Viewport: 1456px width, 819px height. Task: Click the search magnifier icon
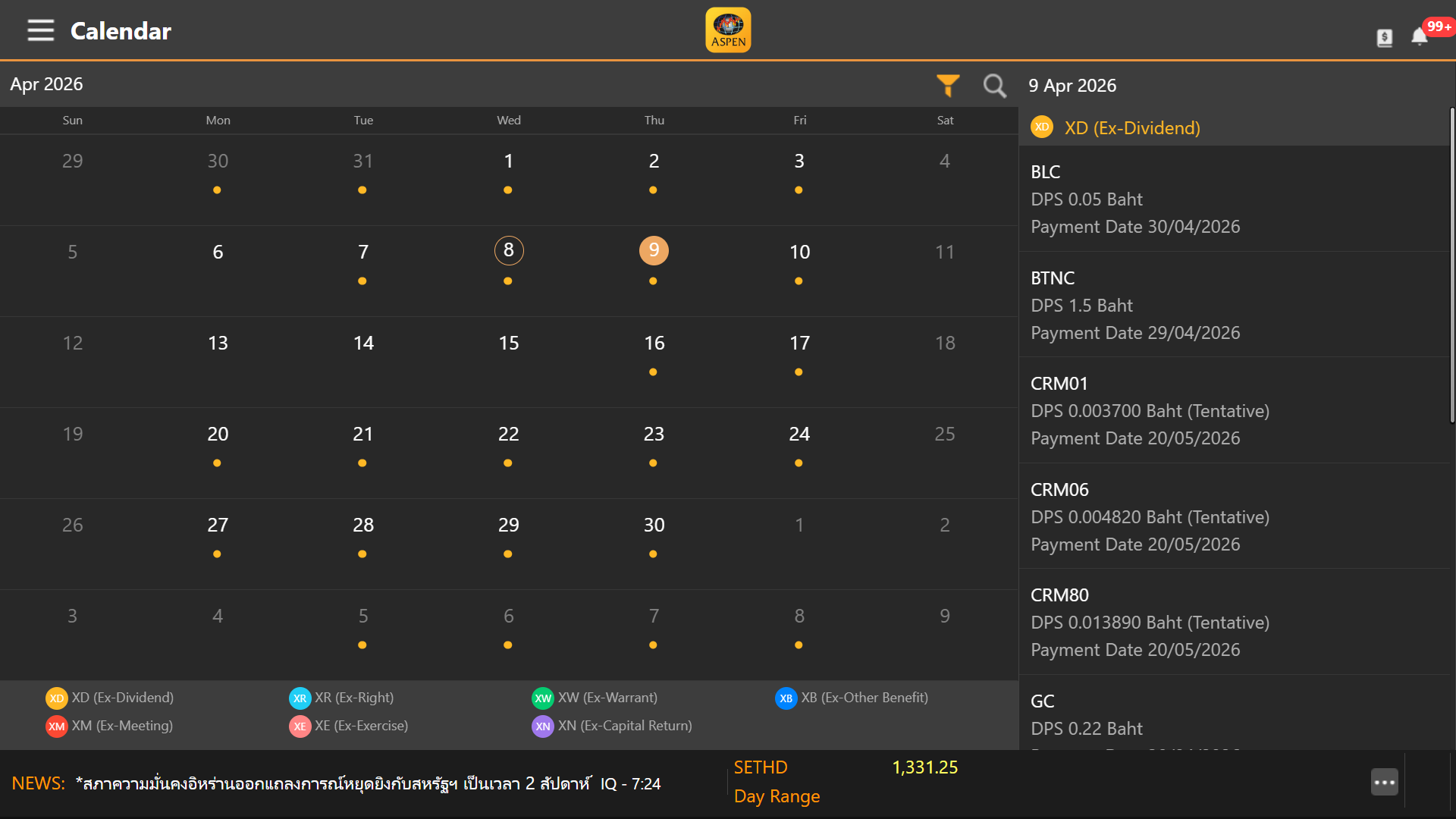tap(994, 86)
